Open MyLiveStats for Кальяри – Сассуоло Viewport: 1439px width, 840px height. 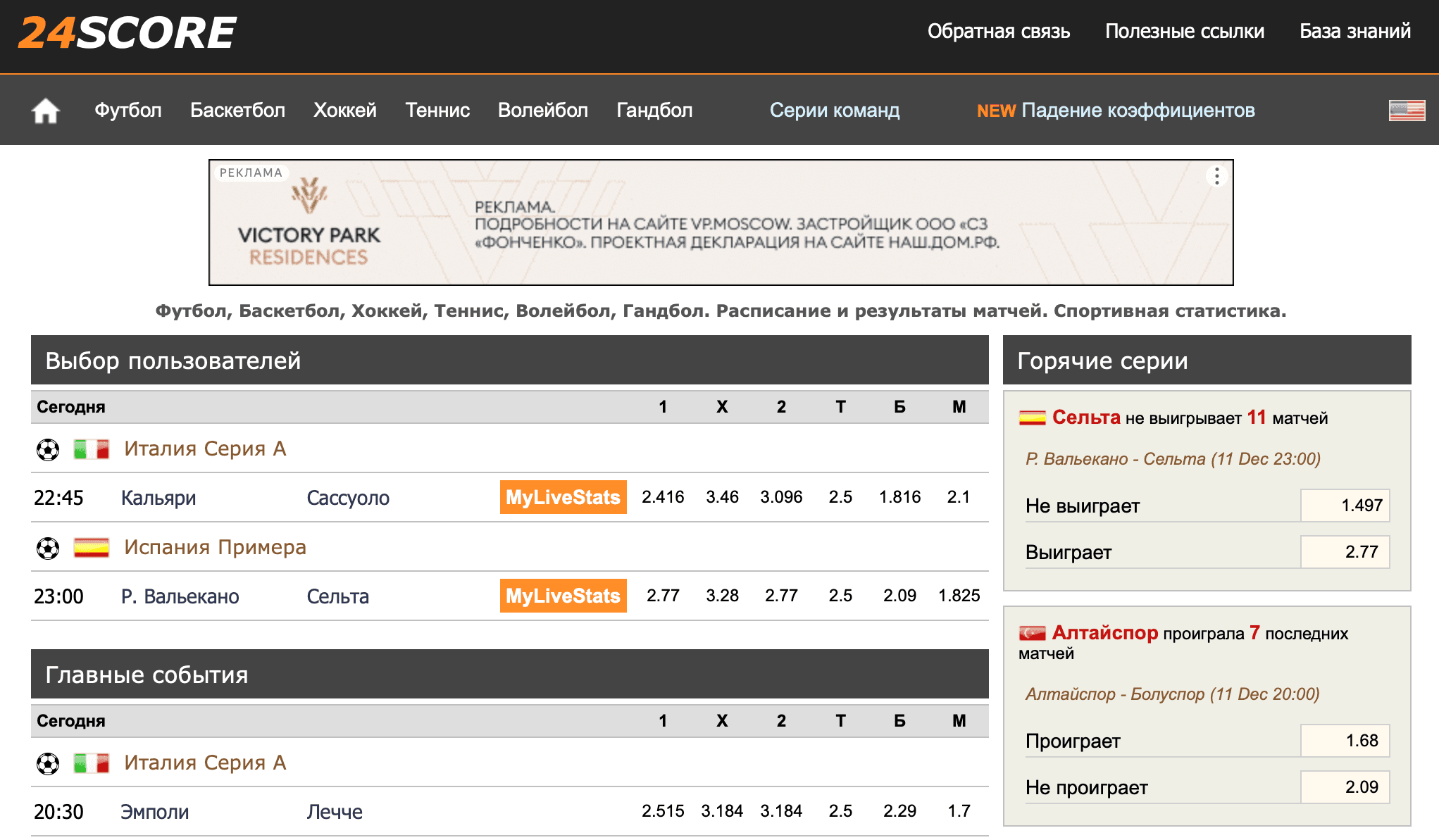tap(563, 498)
